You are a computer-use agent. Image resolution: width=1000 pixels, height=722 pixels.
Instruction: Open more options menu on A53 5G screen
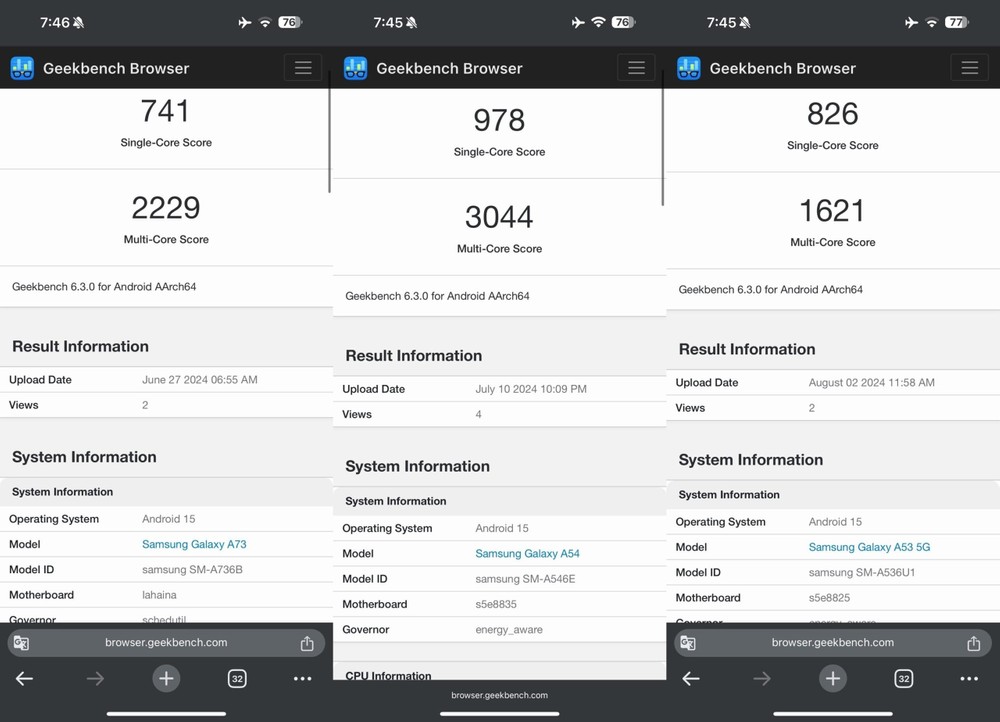click(969, 679)
